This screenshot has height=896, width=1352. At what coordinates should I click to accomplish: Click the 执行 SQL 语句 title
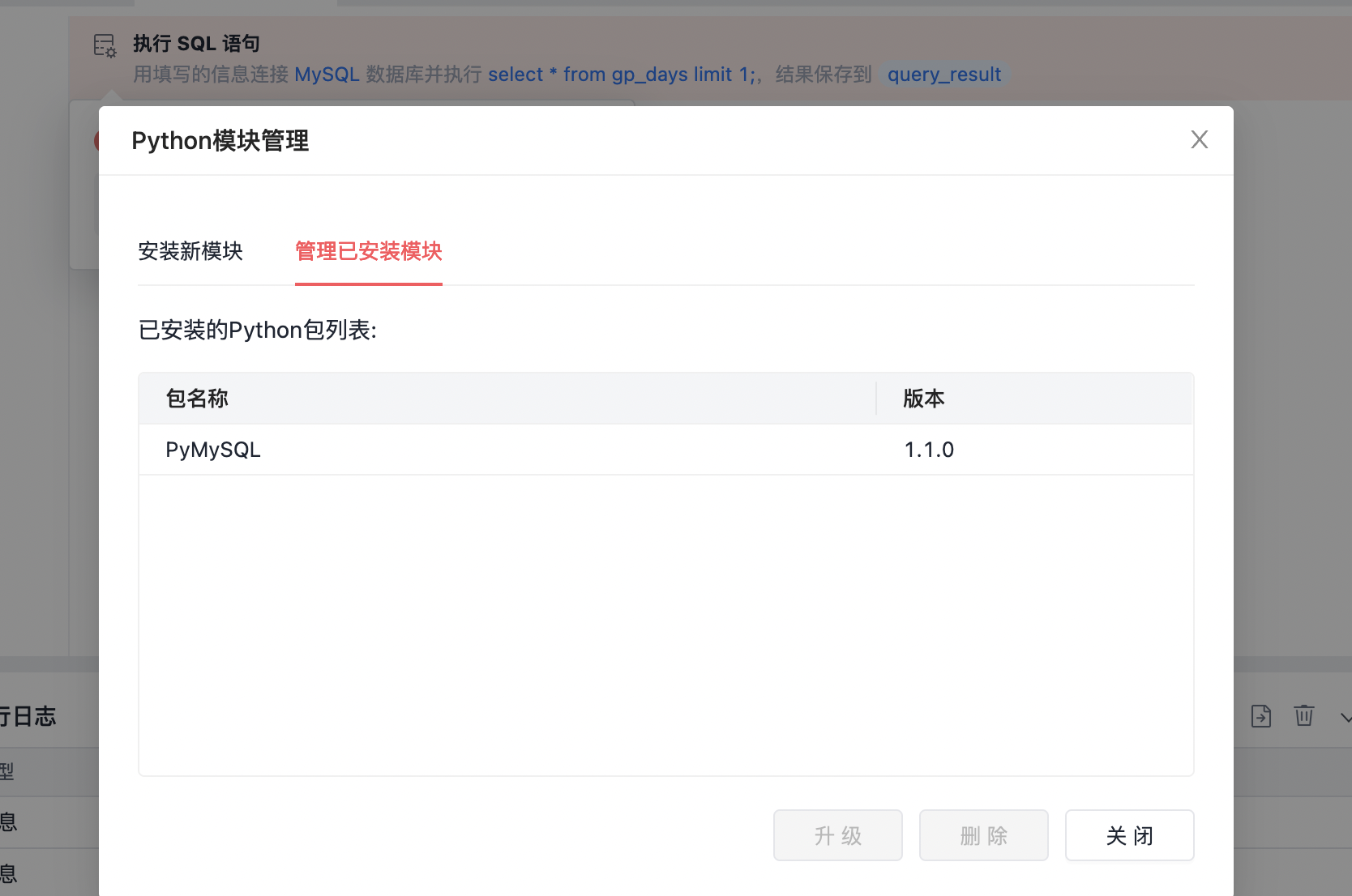[196, 44]
